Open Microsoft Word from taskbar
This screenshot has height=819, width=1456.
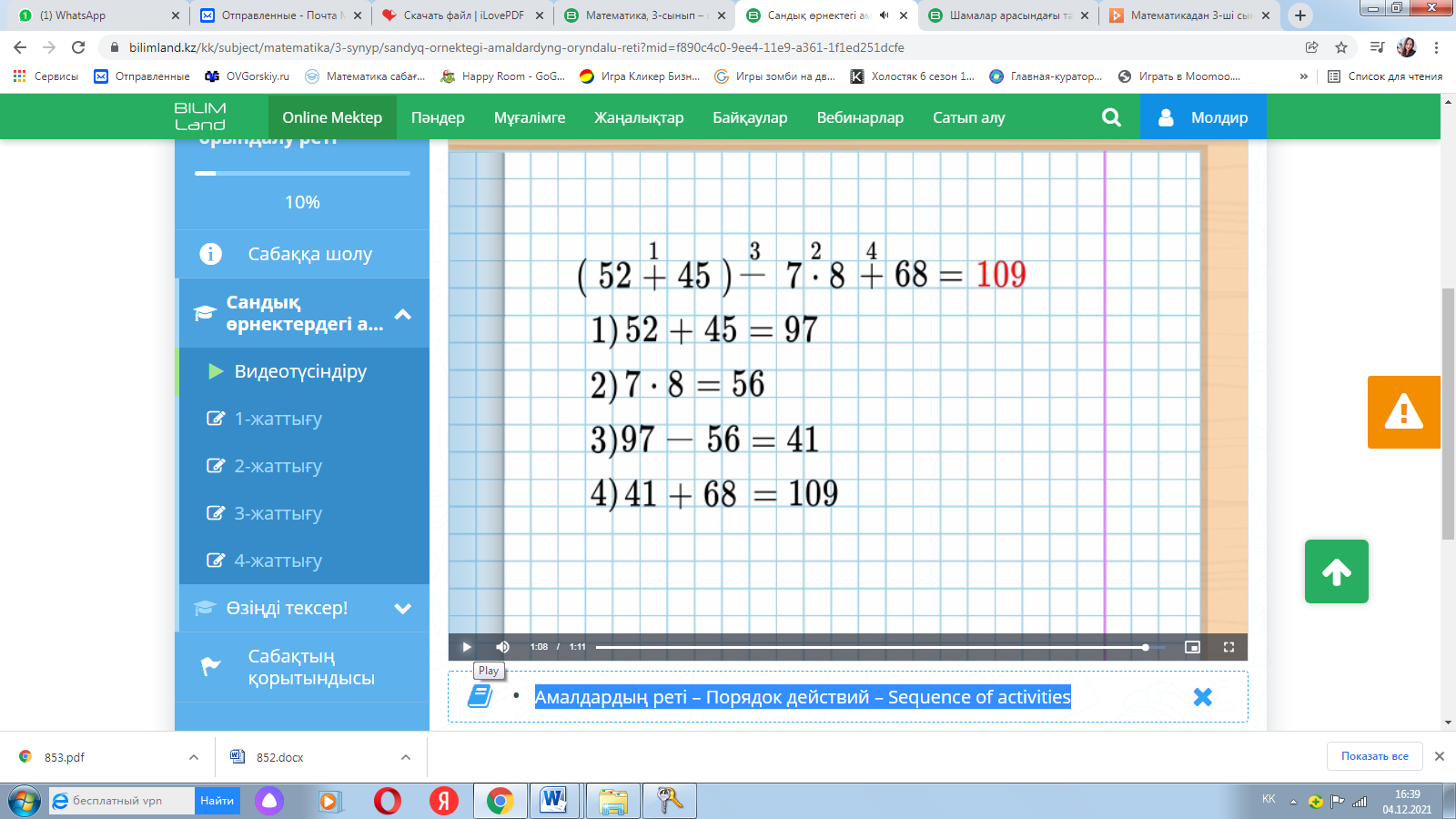553,801
